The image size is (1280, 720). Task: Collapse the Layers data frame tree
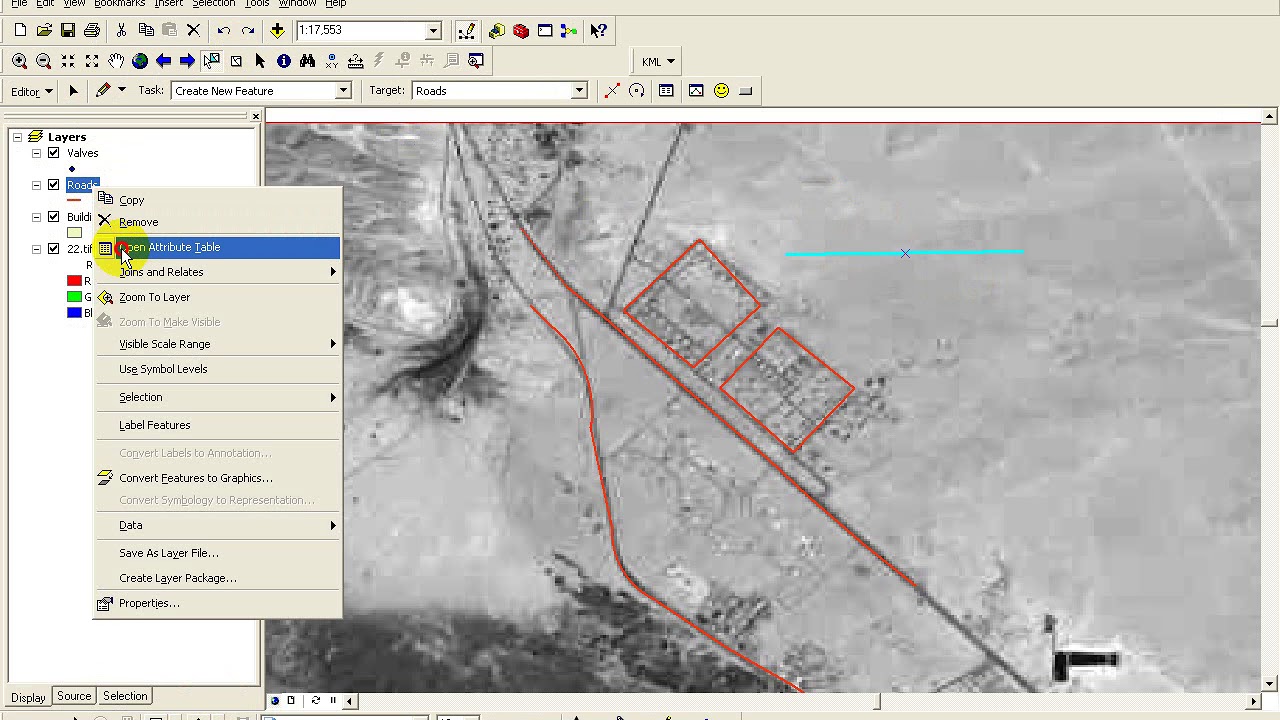pyautogui.click(x=17, y=137)
